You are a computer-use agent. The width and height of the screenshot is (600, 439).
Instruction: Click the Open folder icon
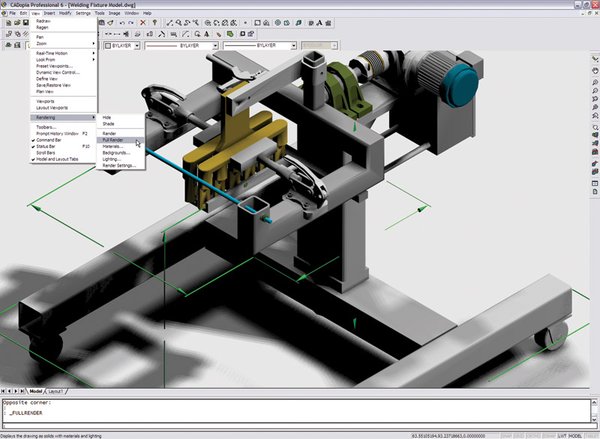pos(17,22)
